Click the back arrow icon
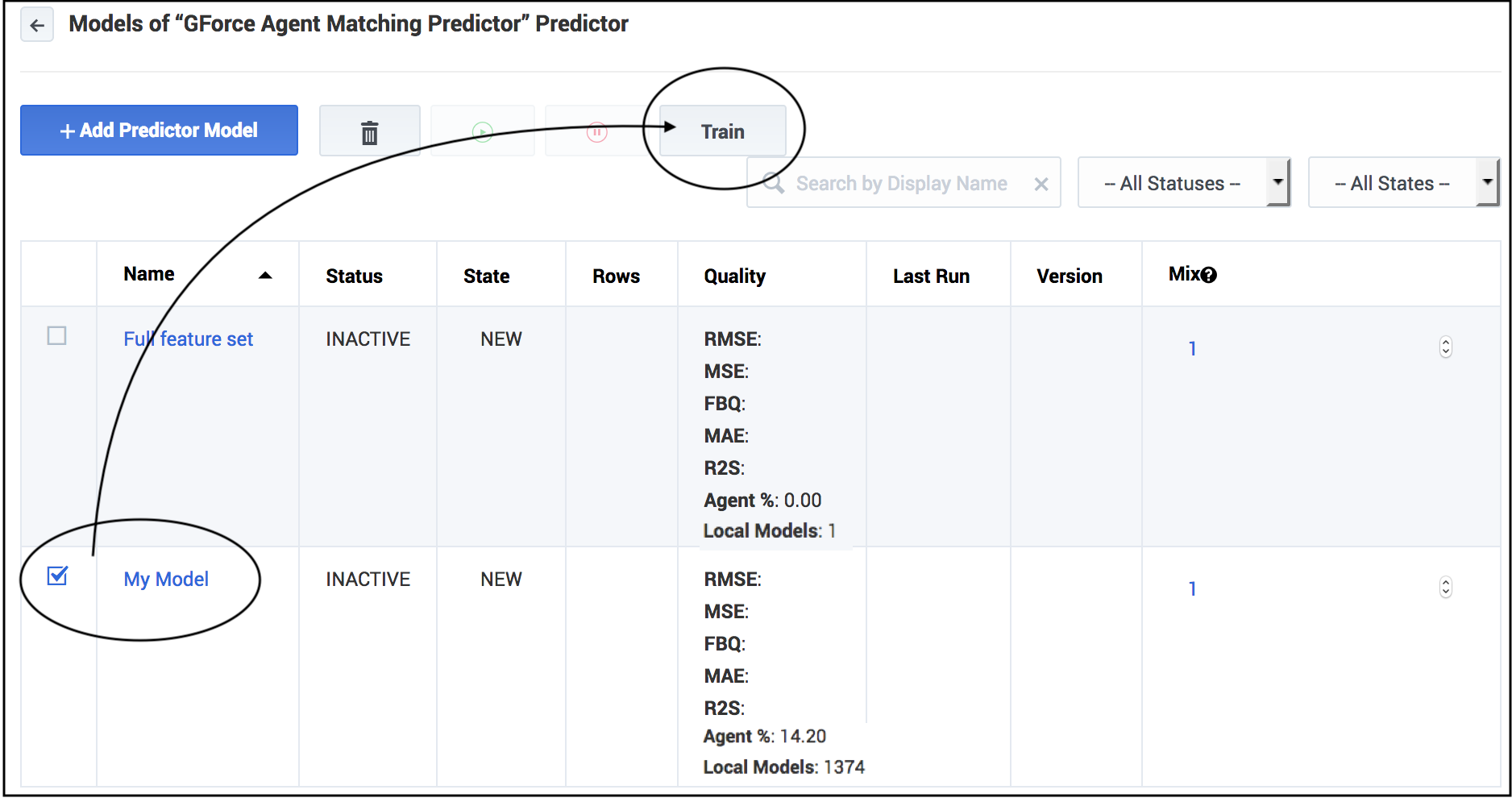This screenshot has width=1512, height=798. click(x=37, y=25)
